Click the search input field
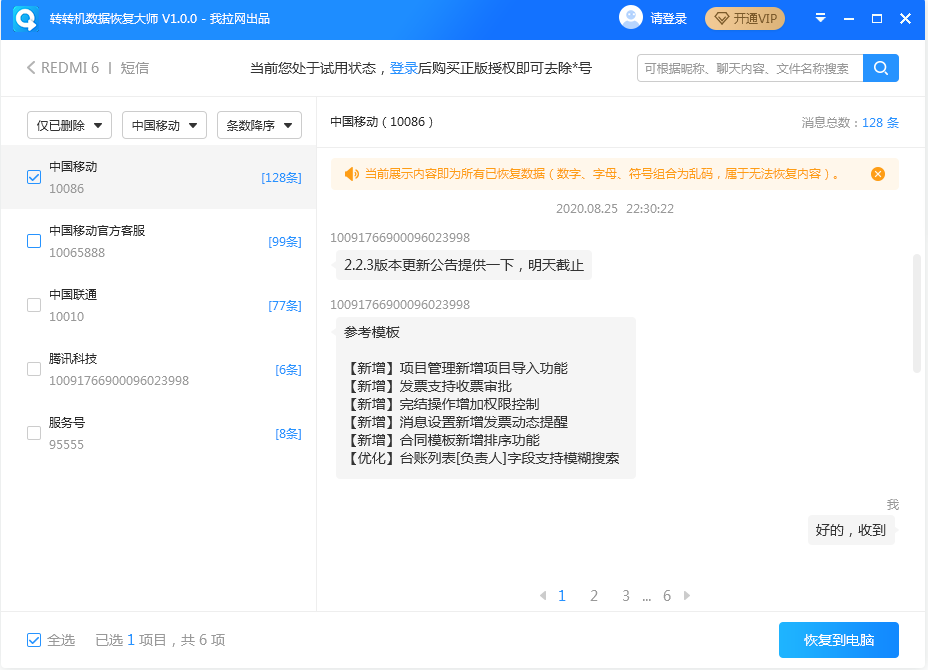Screen dimensions: 928x670 point(750,68)
